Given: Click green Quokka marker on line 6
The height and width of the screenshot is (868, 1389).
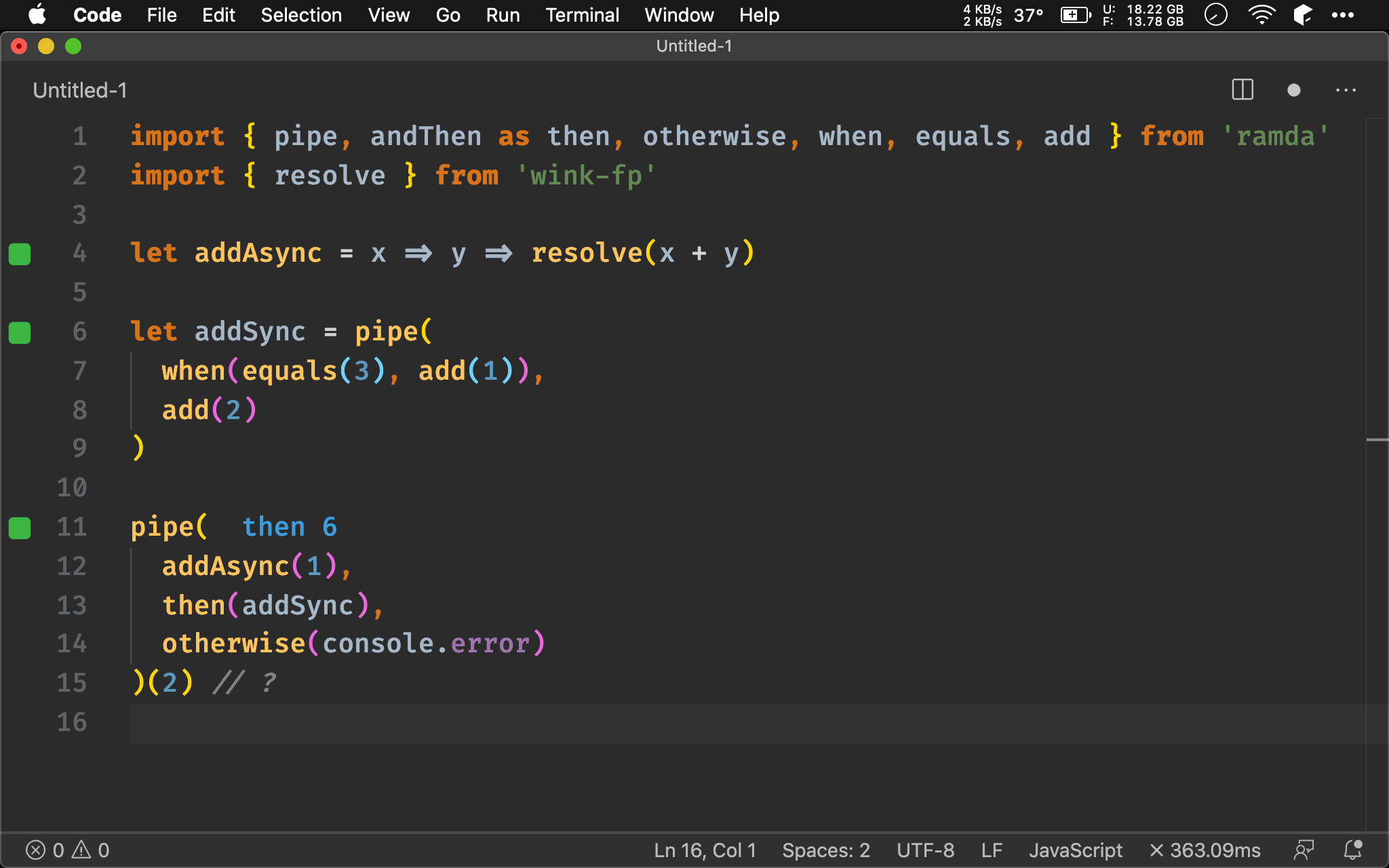Looking at the screenshot, I should (20, 332).
